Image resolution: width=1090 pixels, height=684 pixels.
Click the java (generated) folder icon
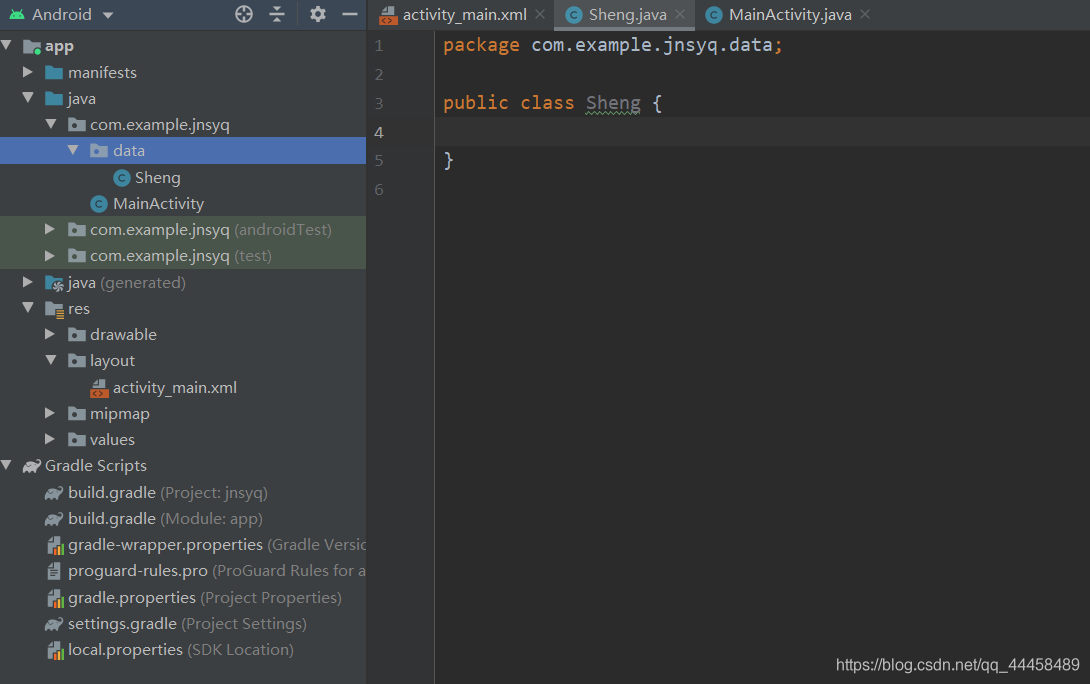coord(54,283)
